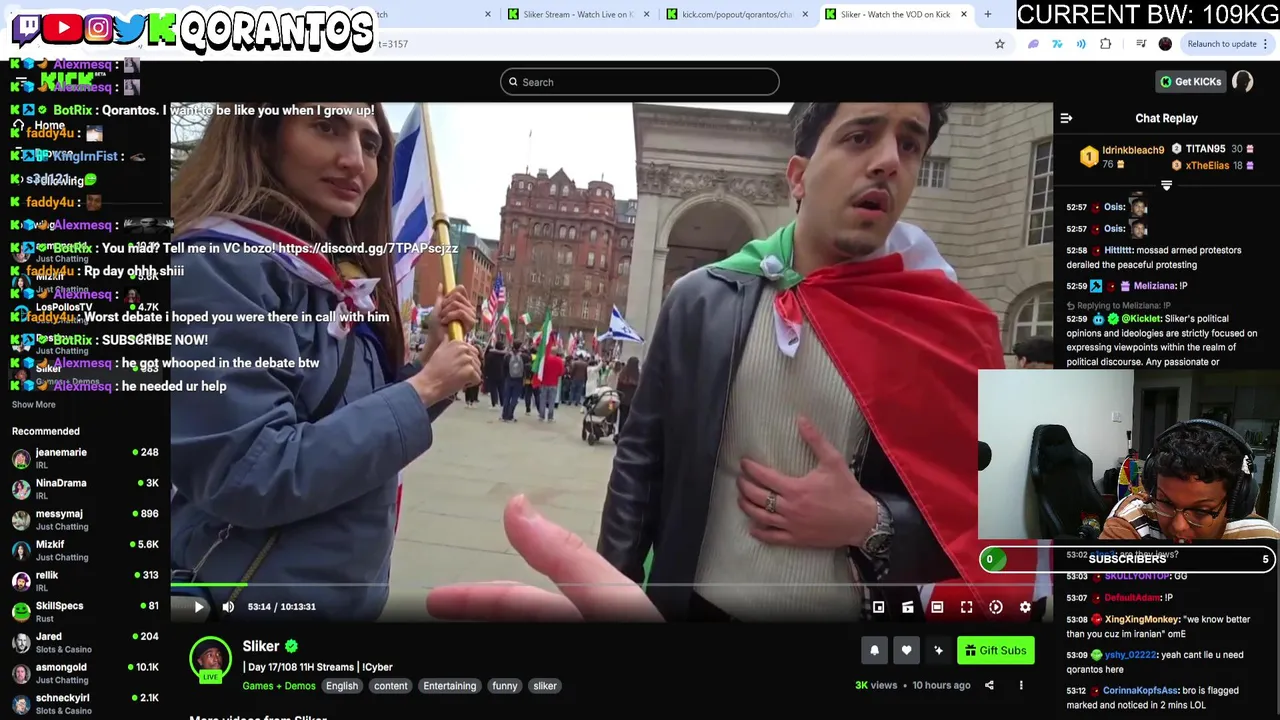Open the Games + Demos category link
This screenshot has height=720, width=1280.
pos(279,686)
